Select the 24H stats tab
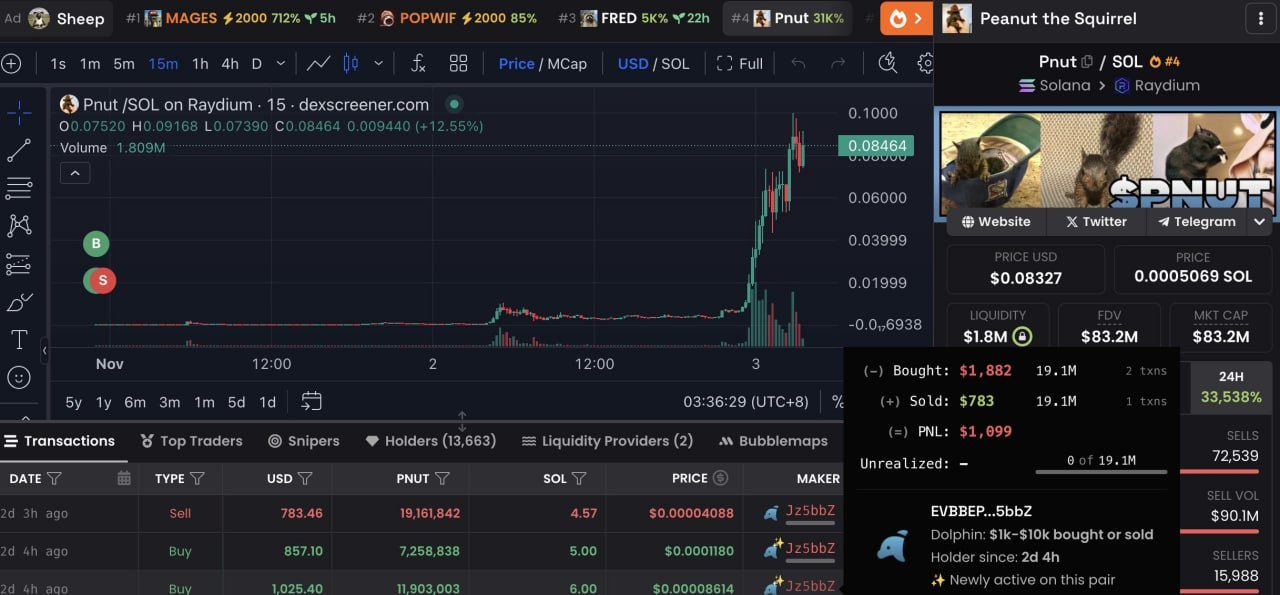Image resolution: width=1280 pixels, height=595 pixels. (1231, 386)
